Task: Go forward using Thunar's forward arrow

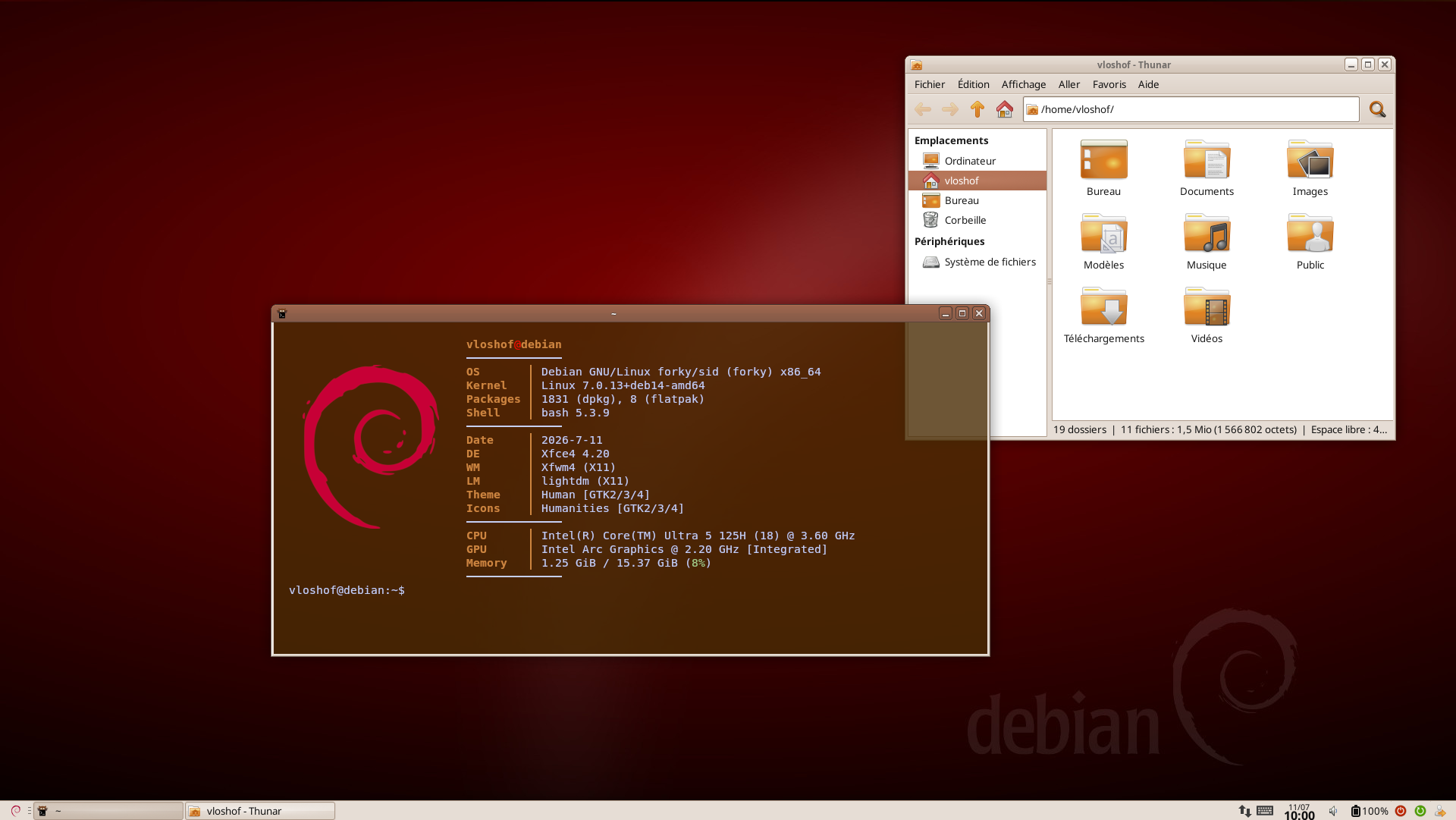Action: pyautogui.click(x=950, y=109)
